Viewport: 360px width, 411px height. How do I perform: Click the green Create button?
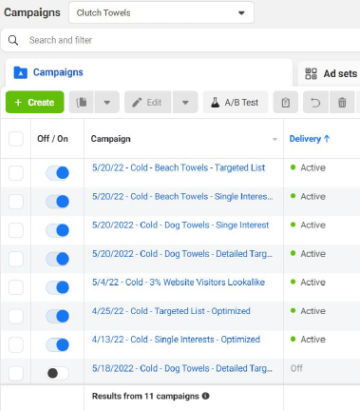coord(35,102)
